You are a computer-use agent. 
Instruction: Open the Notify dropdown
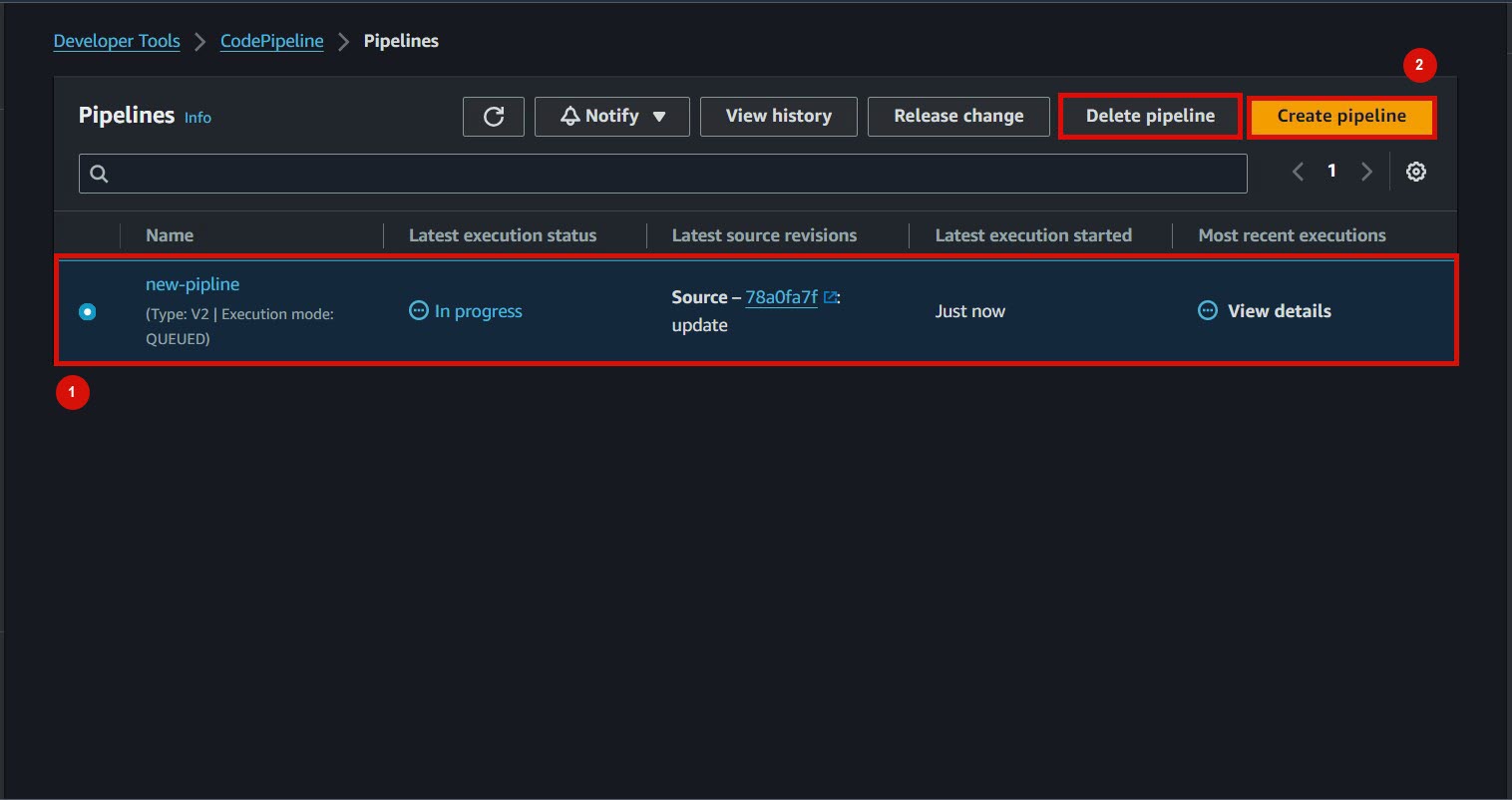tap(612, 117)
